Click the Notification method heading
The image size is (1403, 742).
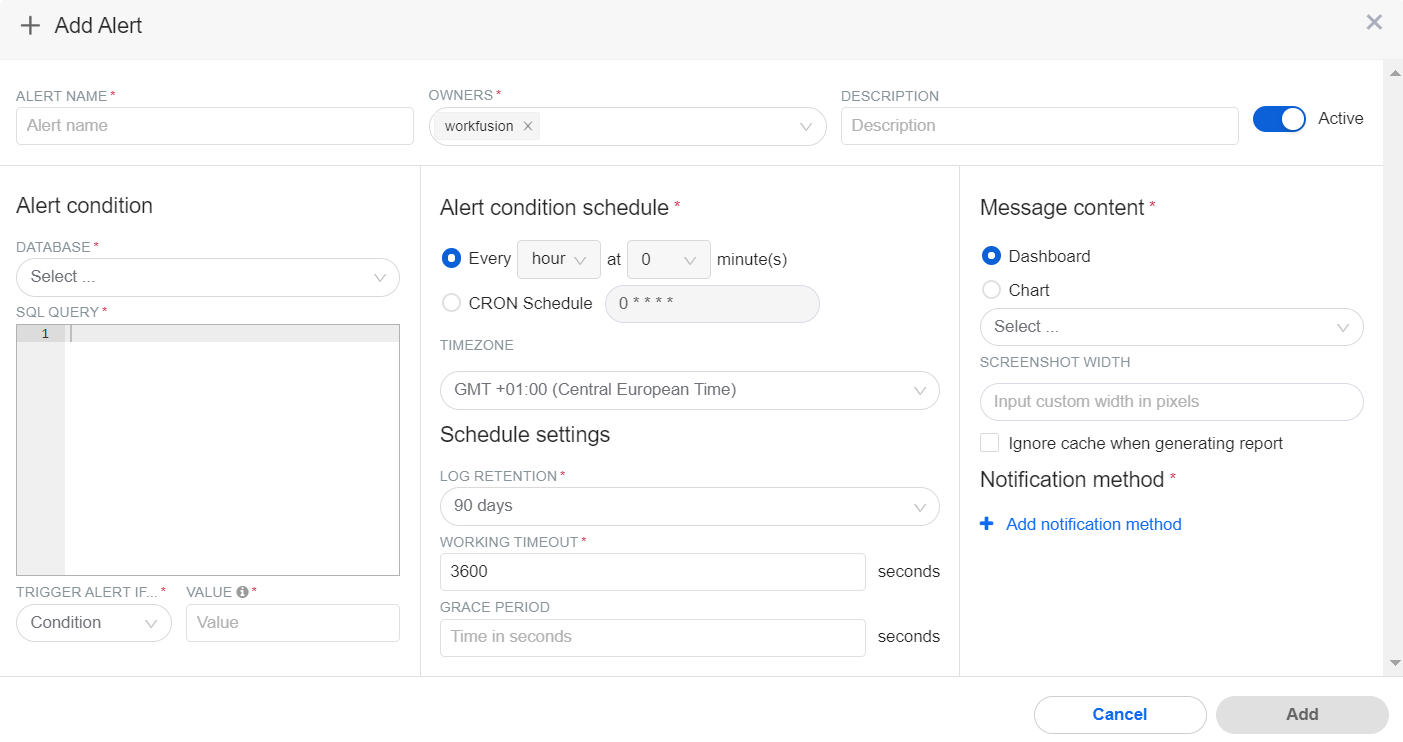[1072, 480]
